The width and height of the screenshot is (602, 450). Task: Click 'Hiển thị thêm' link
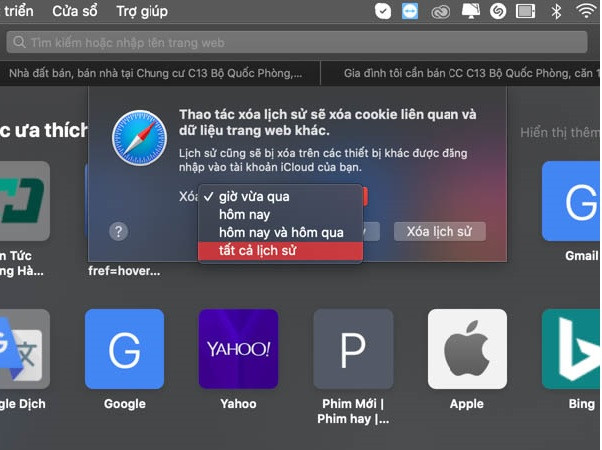560,133
